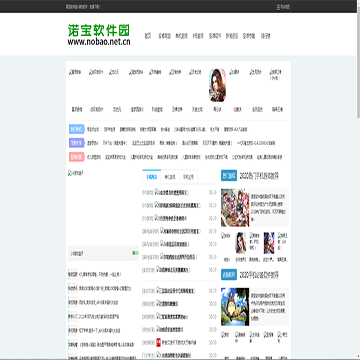Click the broken slideshow image placeholder

[76, 173]
